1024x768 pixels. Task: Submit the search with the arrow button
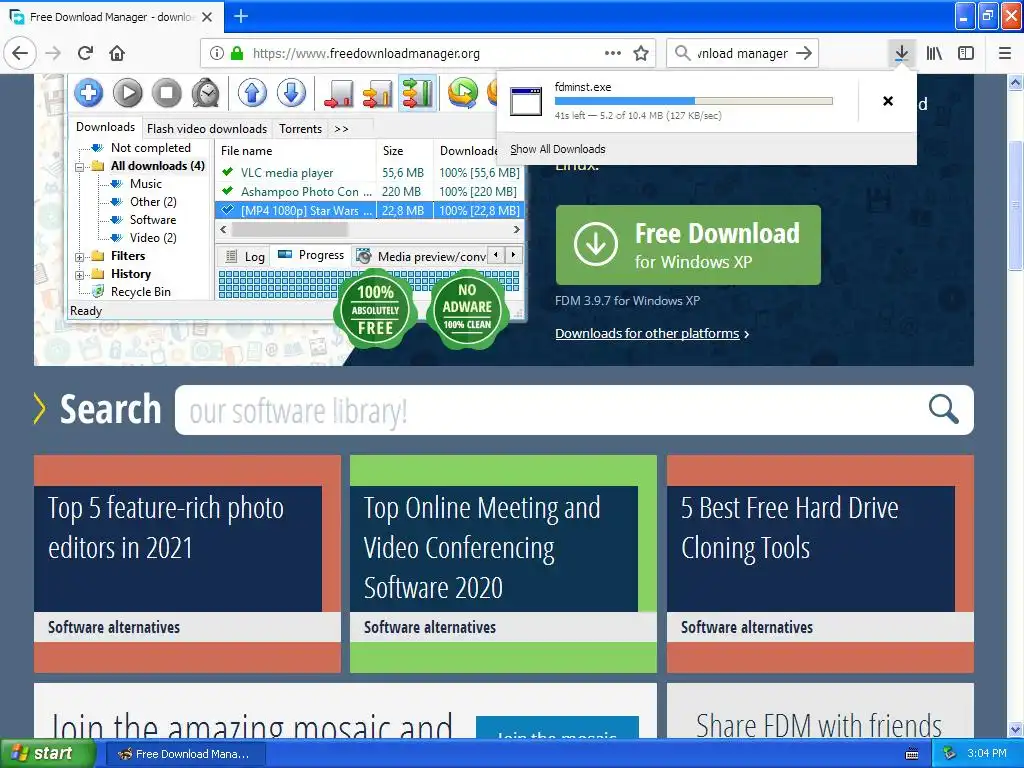tap(804, 53)
